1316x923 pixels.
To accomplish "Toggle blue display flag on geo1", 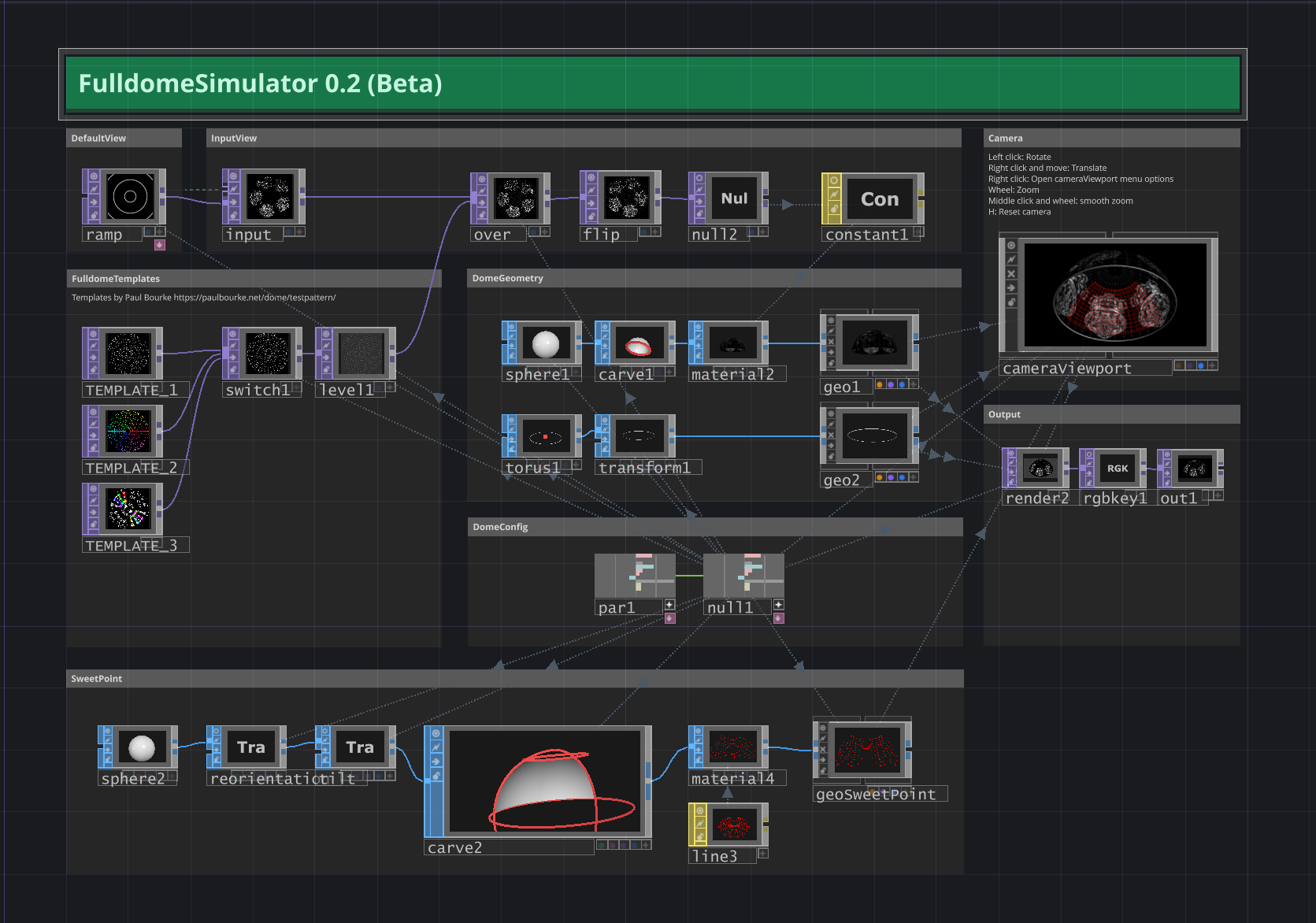I will coord(902,384).
